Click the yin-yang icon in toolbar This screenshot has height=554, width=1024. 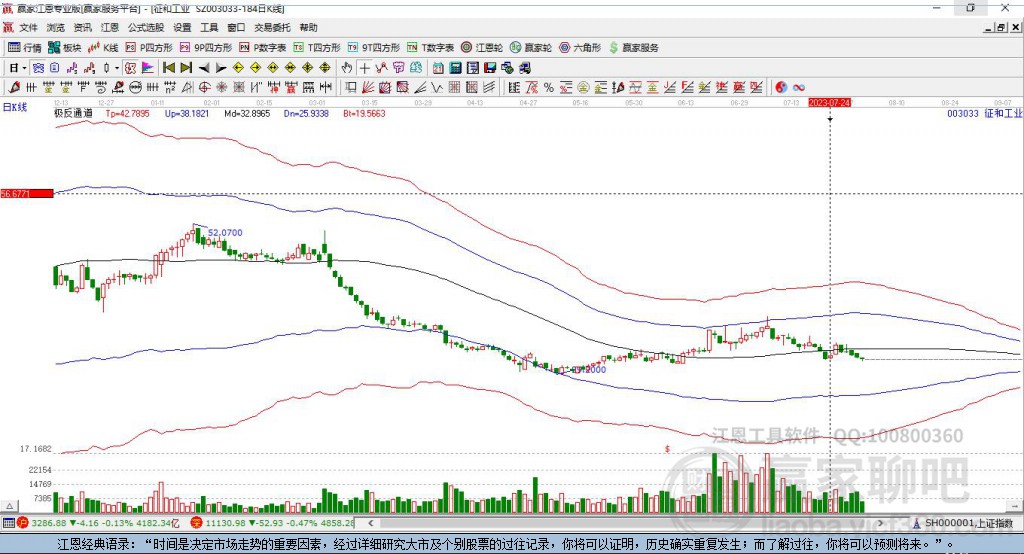point(781,88)
